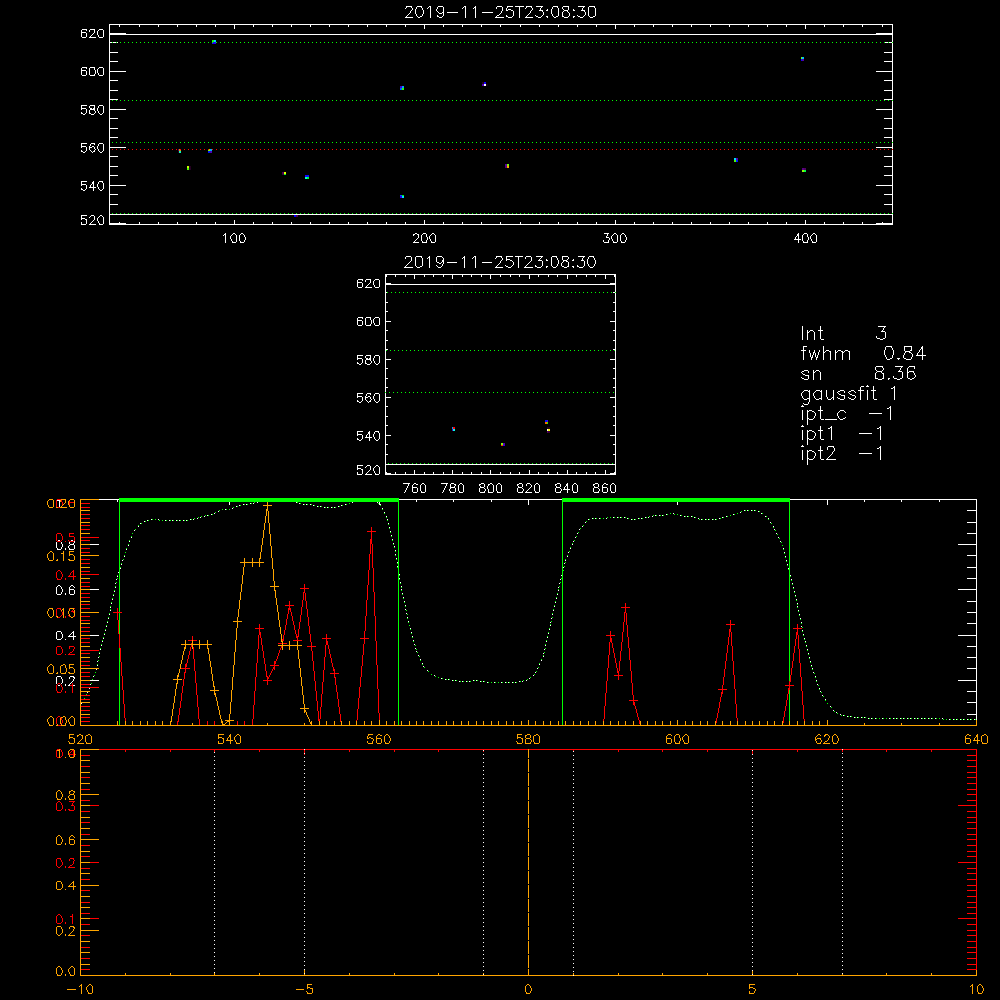Click x-axis label 540 on profile plot
Screen dimensions: 1000x1000
[x=230, y=739]
